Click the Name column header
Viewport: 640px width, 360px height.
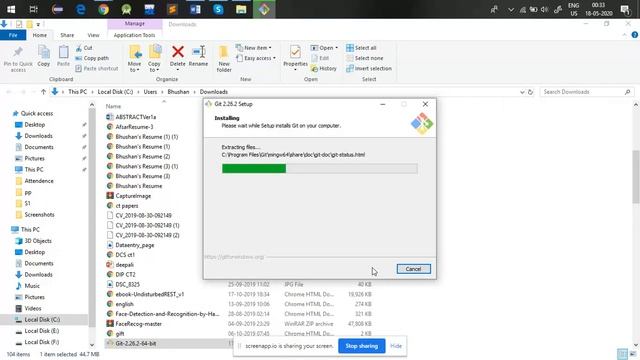pyautogui.click(x=113, y=106)
